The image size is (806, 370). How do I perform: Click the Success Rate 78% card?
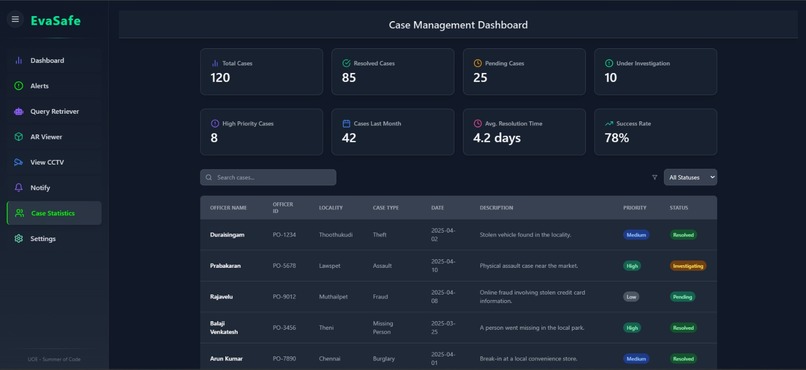point(655,132)
